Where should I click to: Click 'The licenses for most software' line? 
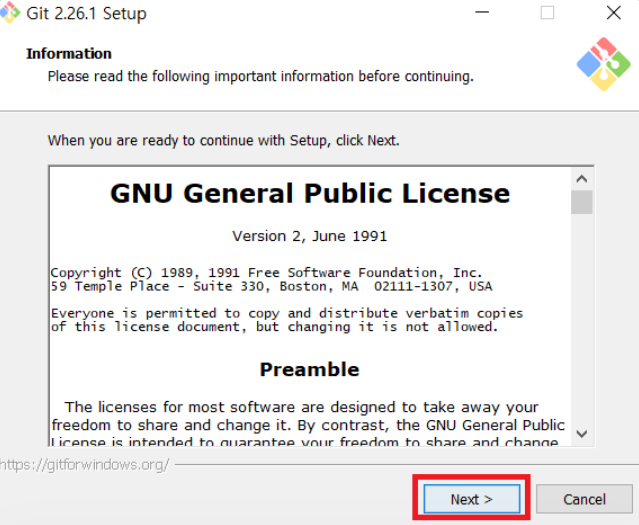302,407
